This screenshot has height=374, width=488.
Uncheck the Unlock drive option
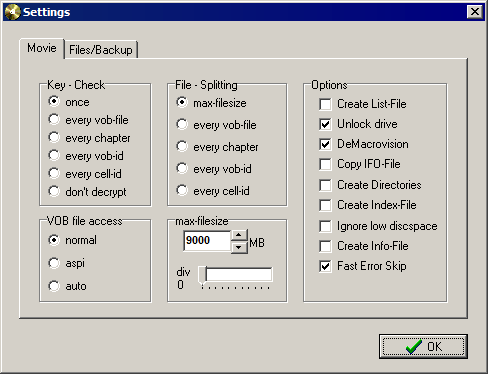pyautogui.click(x=325, y=124)
